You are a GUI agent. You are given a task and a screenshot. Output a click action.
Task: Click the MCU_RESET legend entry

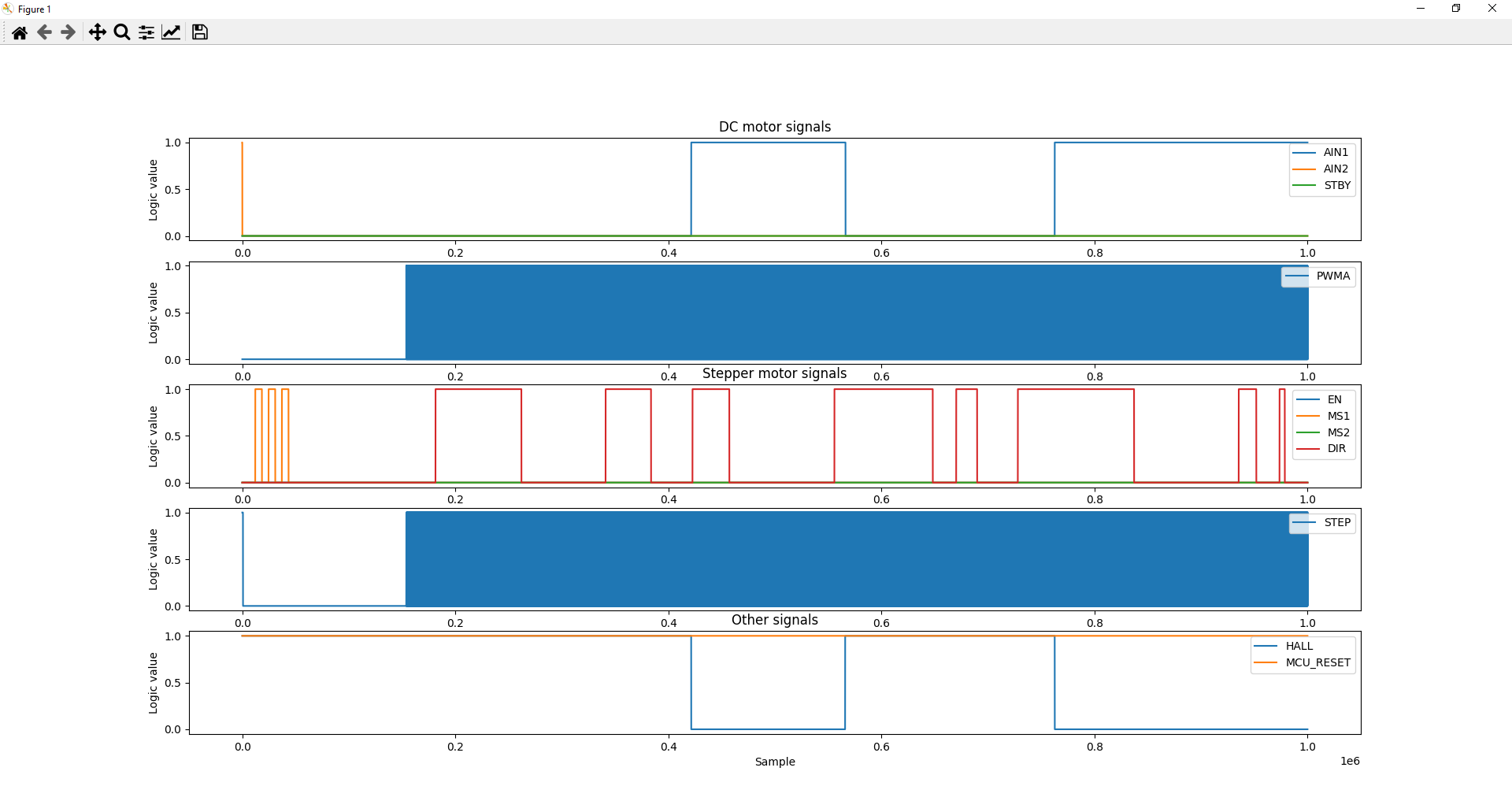click(1303, 662)
